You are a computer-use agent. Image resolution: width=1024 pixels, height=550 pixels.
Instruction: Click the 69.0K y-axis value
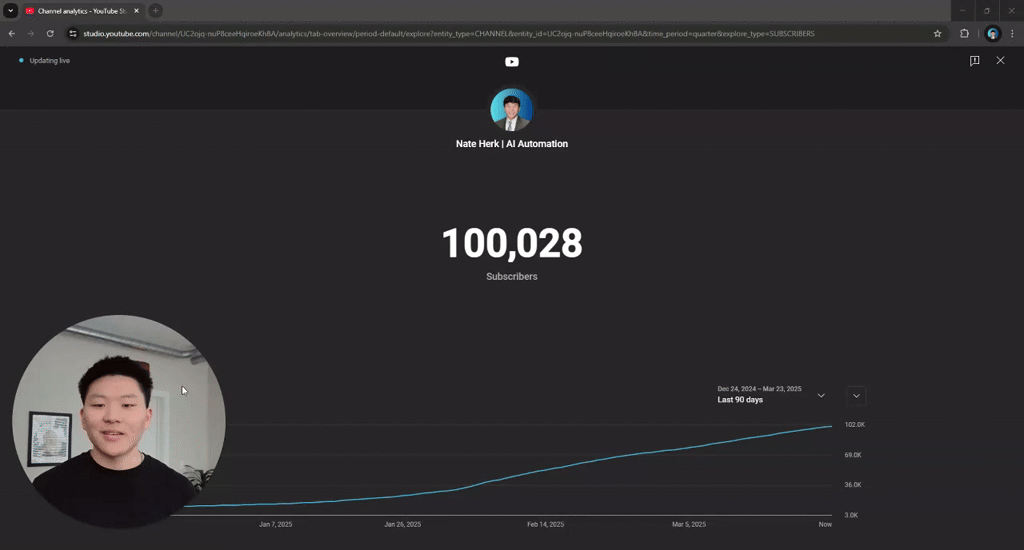pyautogui.click(x=853, y=455)
